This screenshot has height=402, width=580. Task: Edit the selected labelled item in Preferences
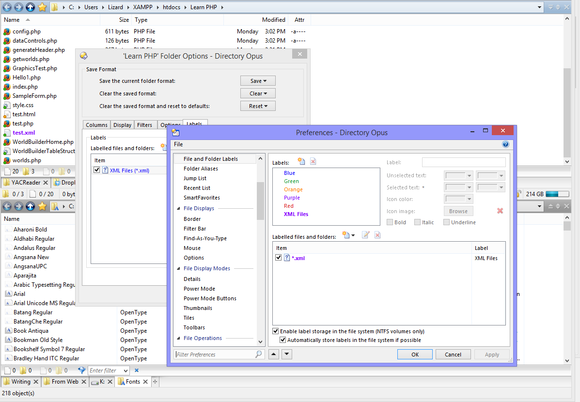click(x=365, y=235)
